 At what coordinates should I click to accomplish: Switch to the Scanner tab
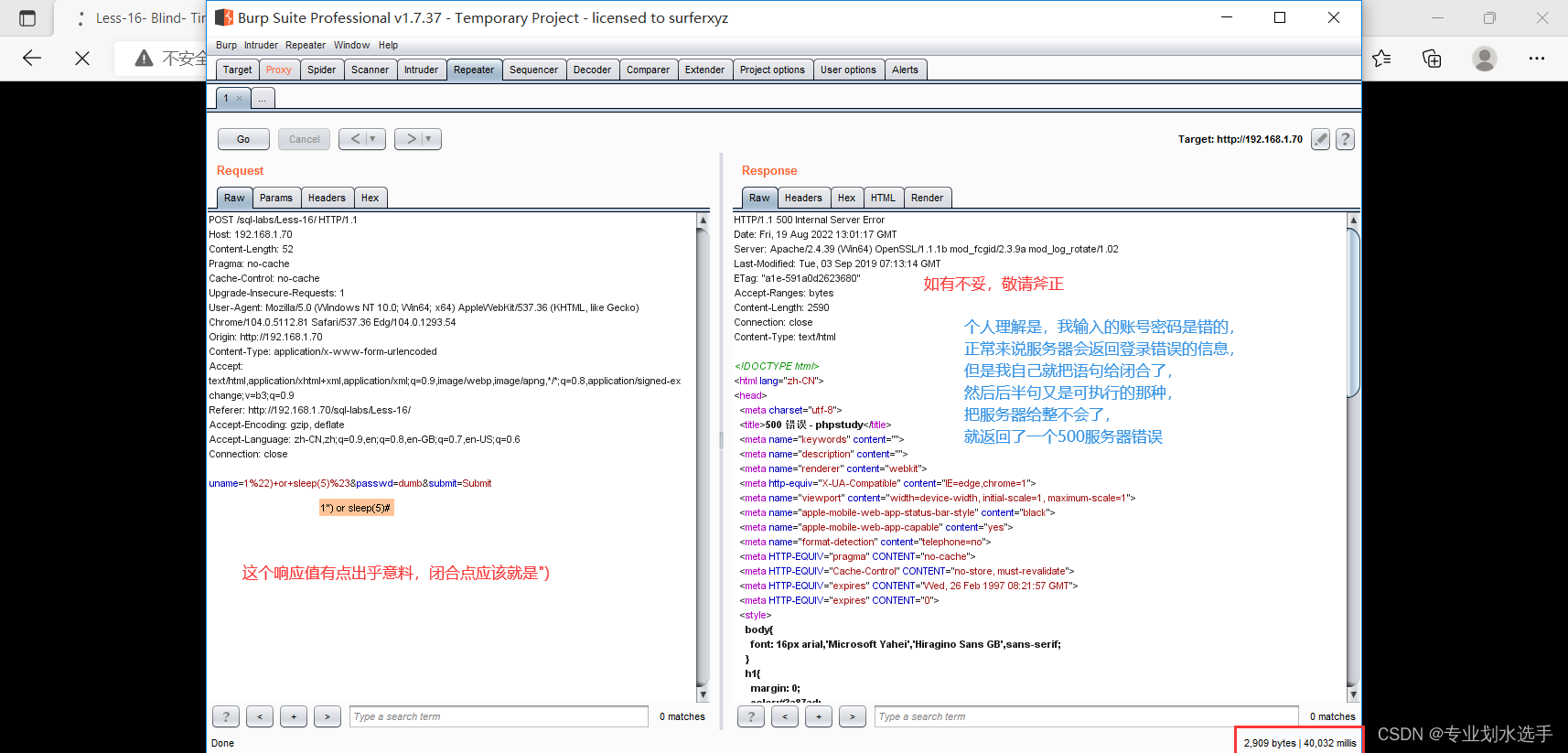[370, 70]
